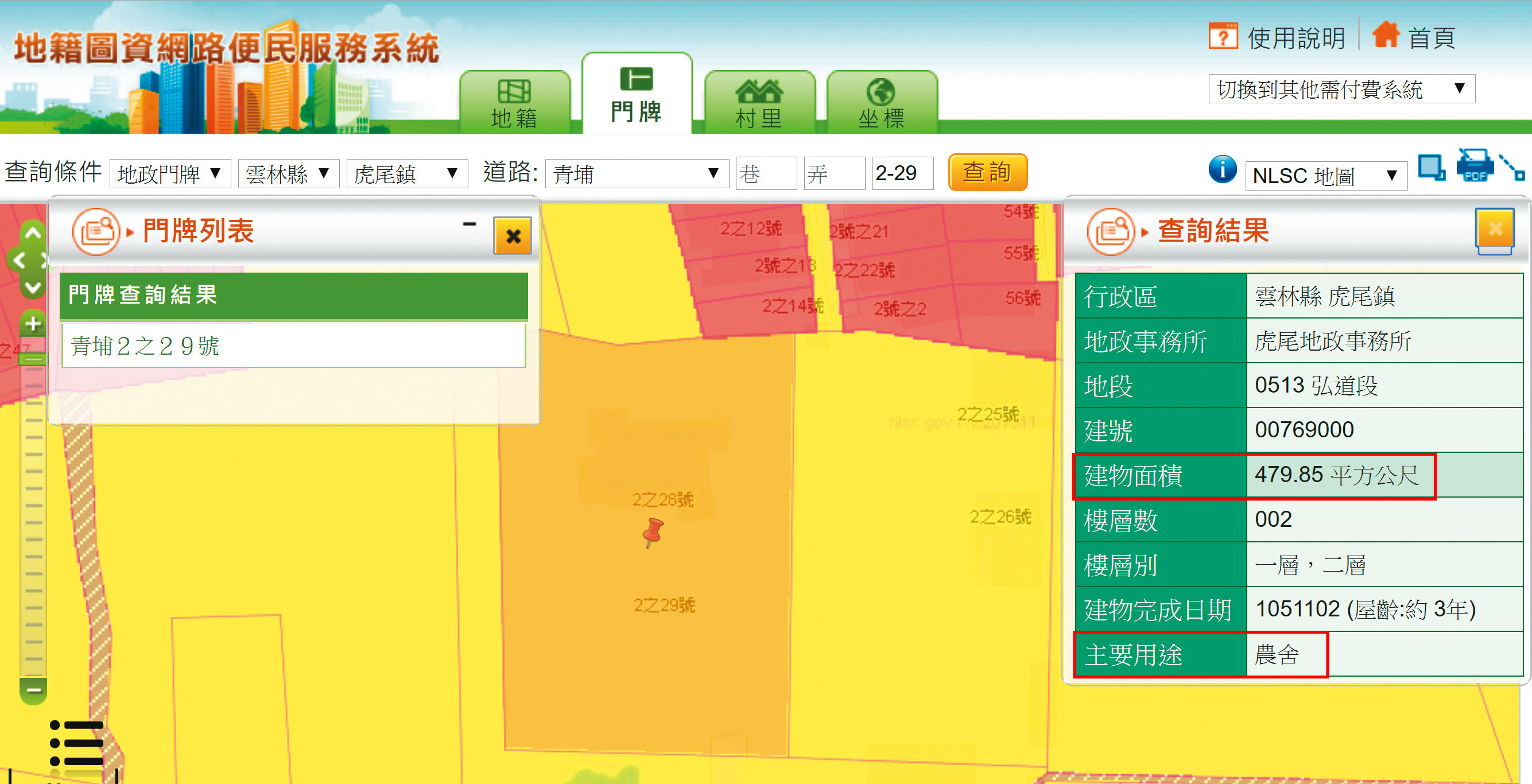Viewport: 1532px width, 784px height.
Task: Switch to 地籍 tab
Action: [514, 102]
